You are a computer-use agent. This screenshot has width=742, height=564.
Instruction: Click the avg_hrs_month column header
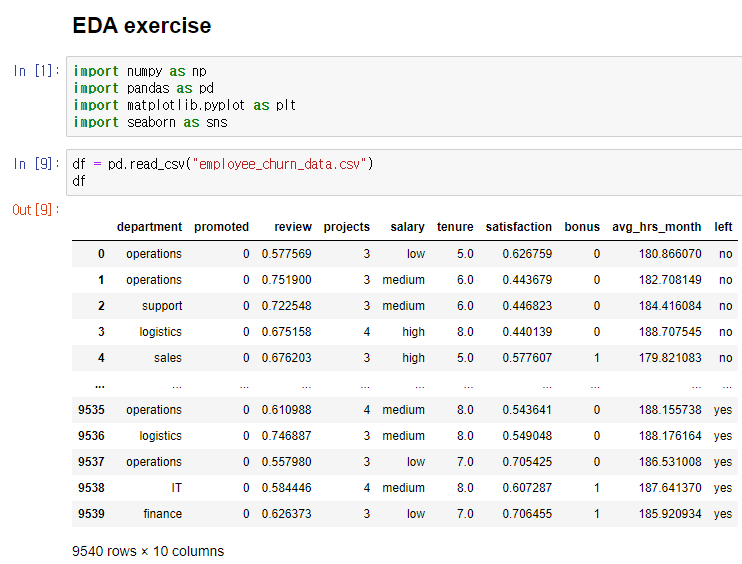coord(656,227)
